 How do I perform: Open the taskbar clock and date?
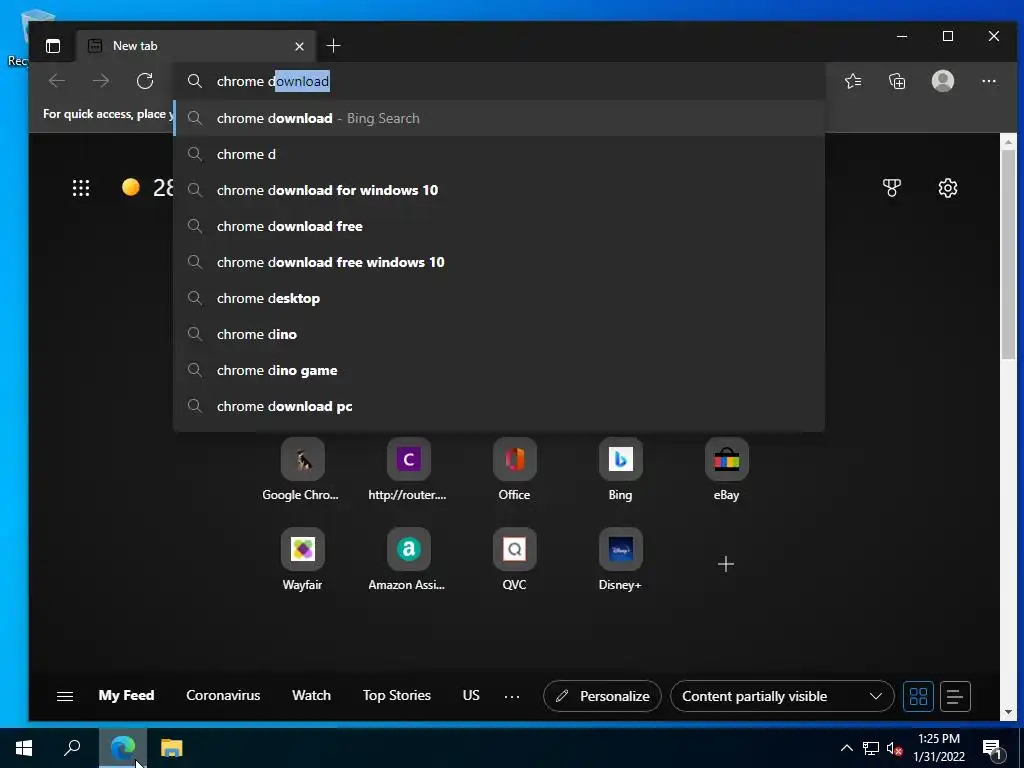[939, 748]
